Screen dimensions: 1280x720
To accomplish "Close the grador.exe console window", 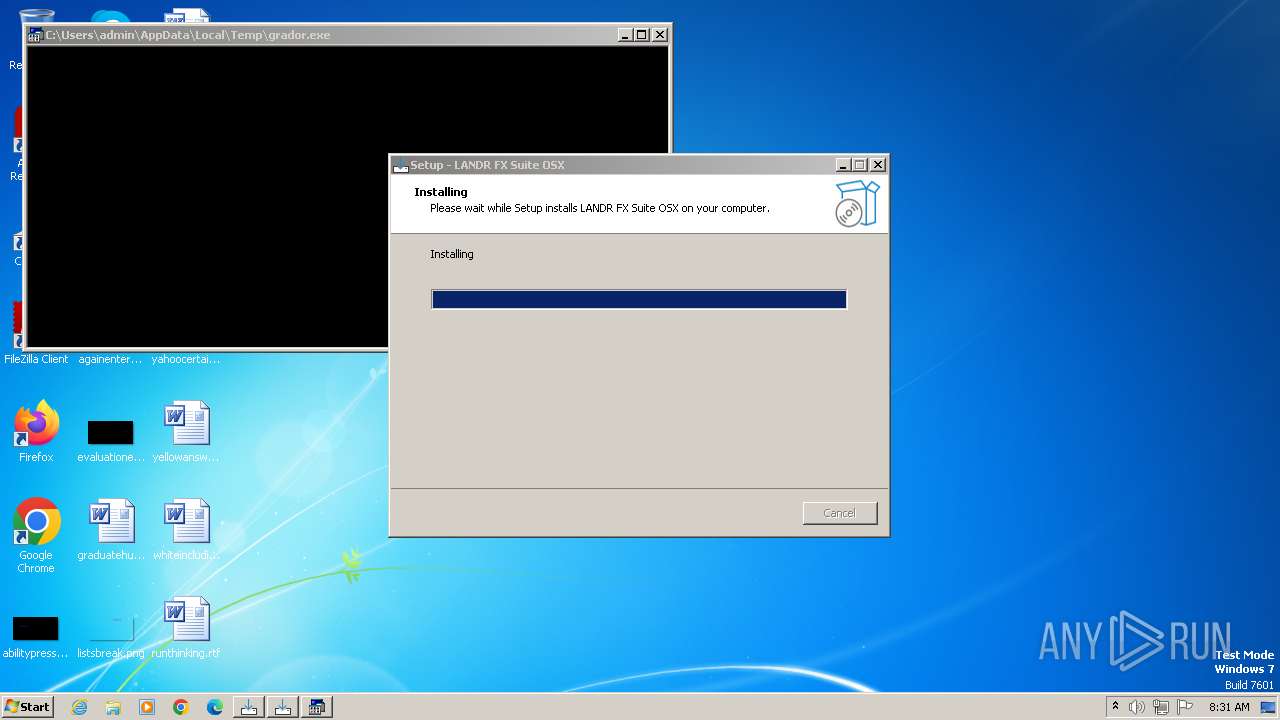I will click(659, 34).
